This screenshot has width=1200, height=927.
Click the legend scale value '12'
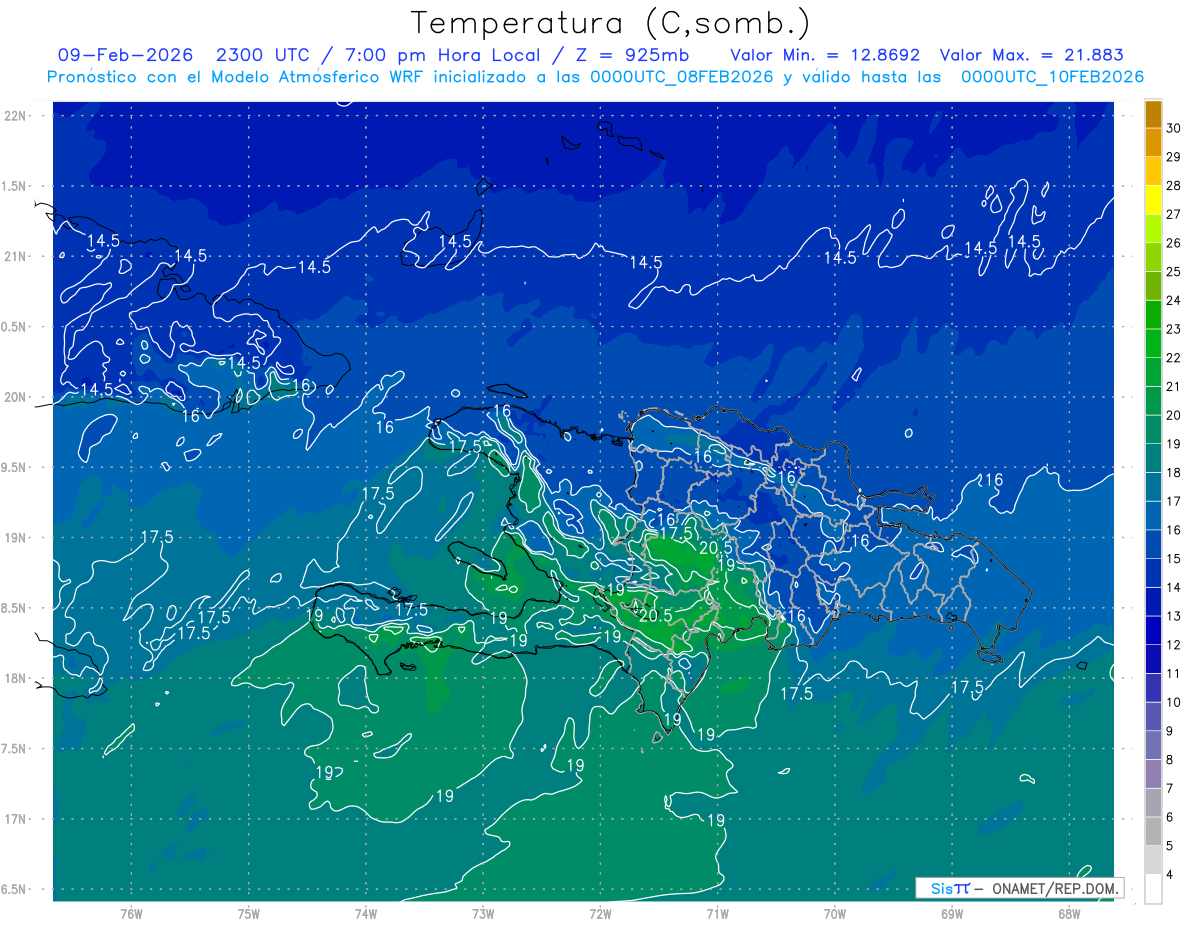(1174, 644)
